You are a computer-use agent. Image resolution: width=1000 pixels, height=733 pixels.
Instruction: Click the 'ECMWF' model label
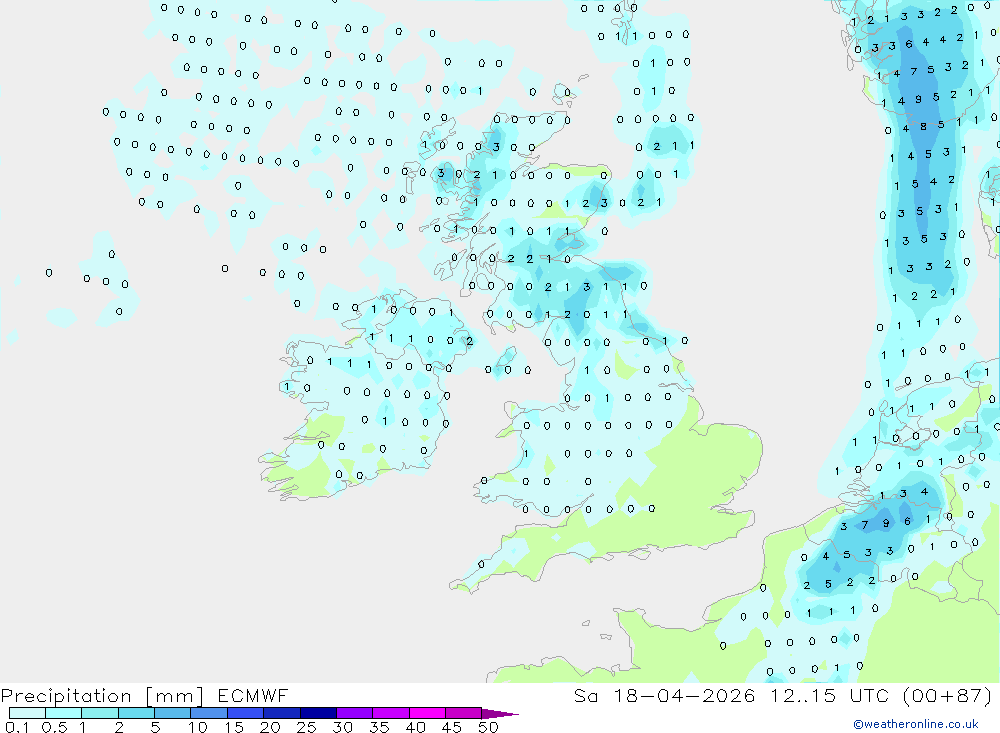click(253, 695)
